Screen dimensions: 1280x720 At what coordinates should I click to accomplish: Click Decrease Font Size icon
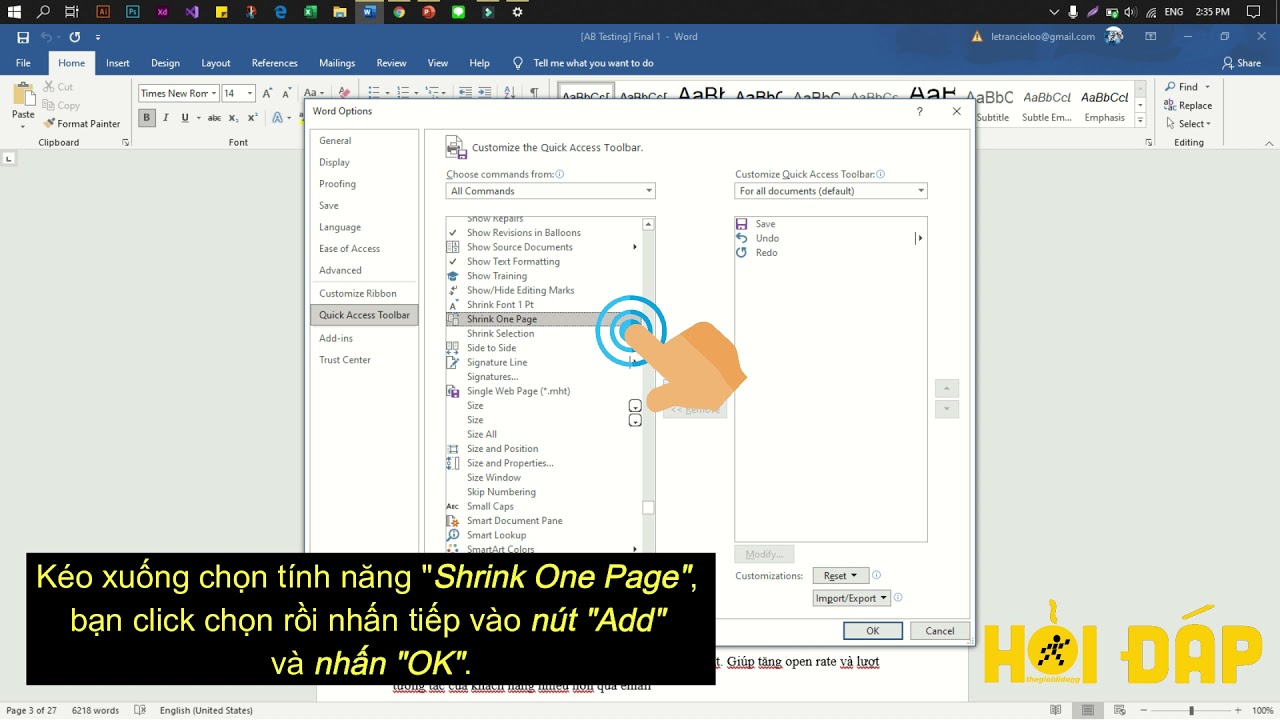point(286,93)
